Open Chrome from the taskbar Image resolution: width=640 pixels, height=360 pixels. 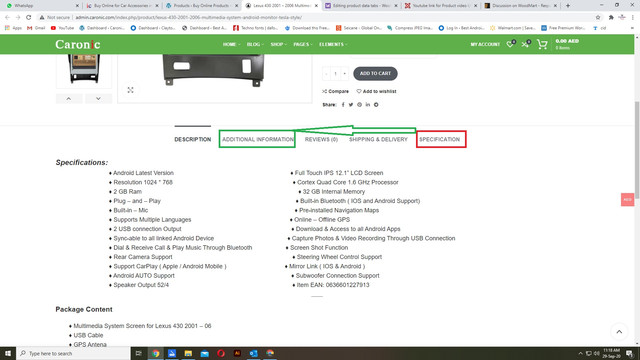[156, 353]
